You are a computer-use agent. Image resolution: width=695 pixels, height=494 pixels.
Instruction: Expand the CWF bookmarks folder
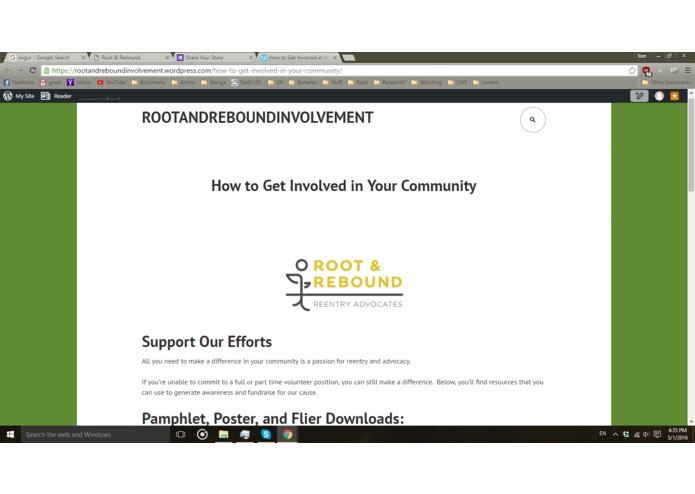(458, 82)
